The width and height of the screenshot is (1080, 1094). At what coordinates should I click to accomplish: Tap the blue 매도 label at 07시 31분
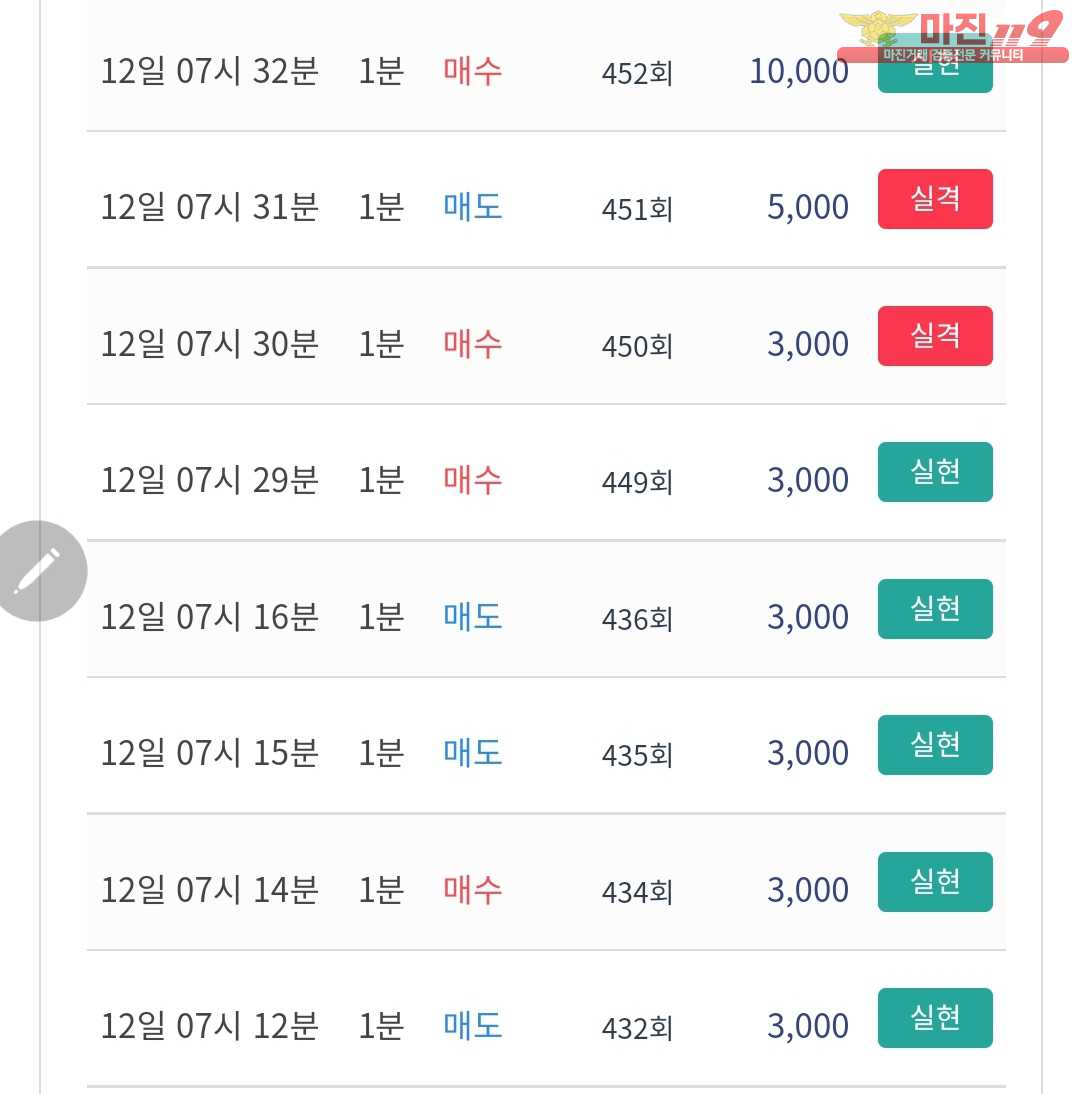(472, 207)
